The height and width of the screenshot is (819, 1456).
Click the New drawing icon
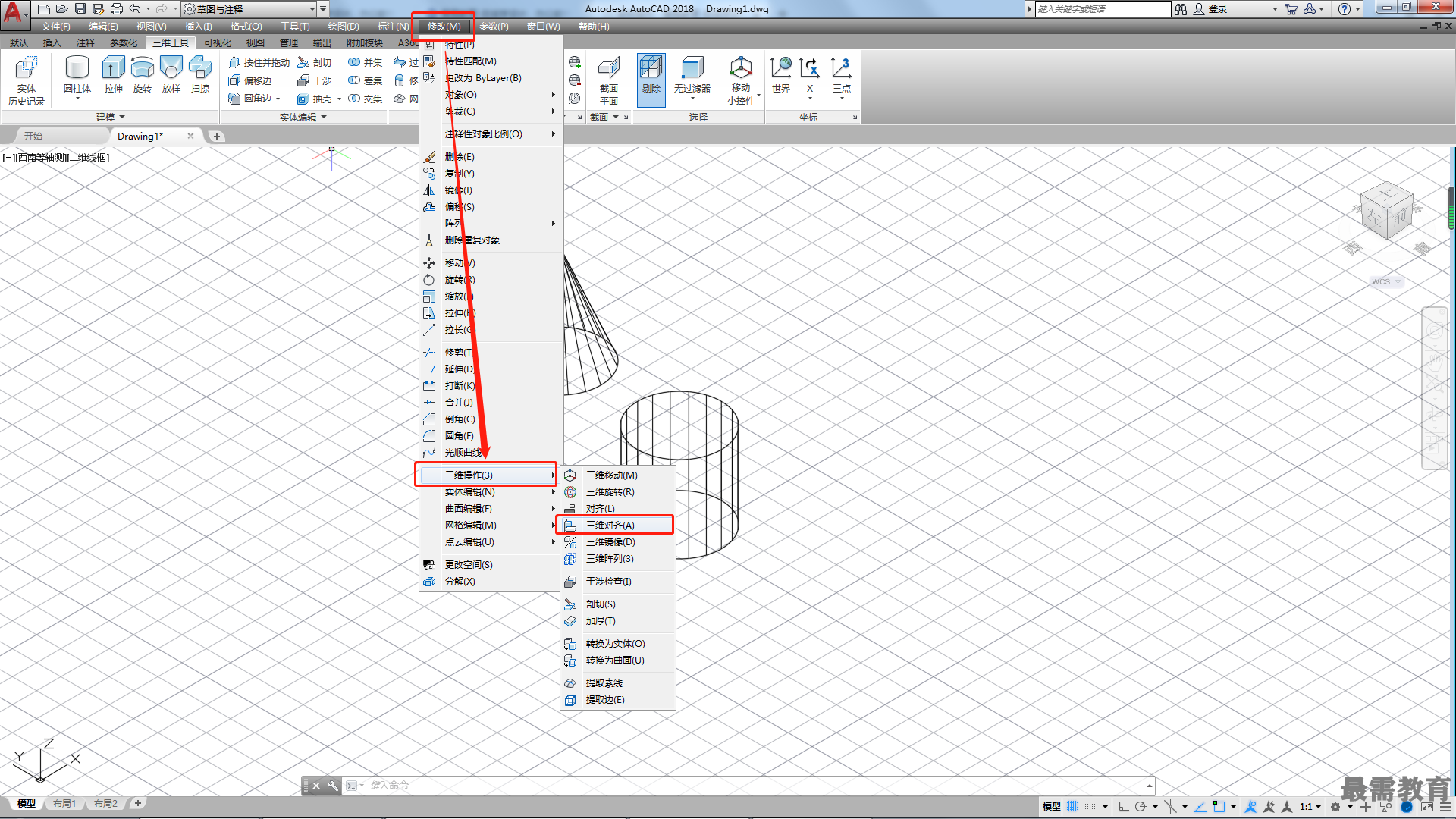click(44, 9)
